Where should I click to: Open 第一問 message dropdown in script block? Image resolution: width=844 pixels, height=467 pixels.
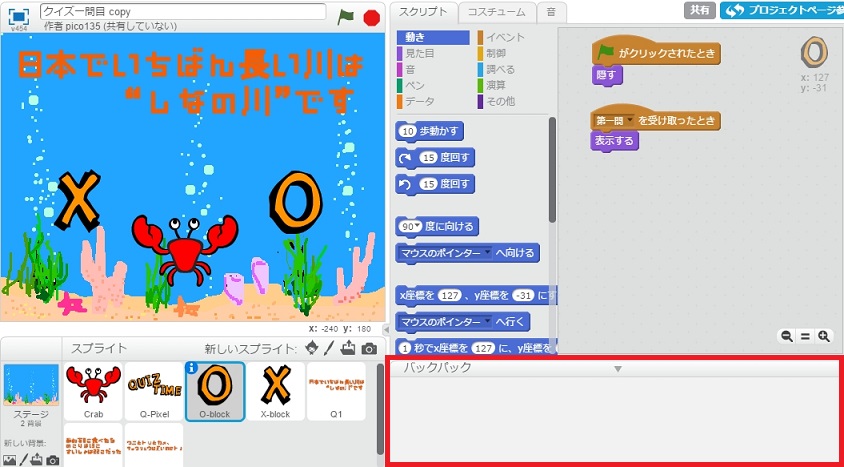630,121
